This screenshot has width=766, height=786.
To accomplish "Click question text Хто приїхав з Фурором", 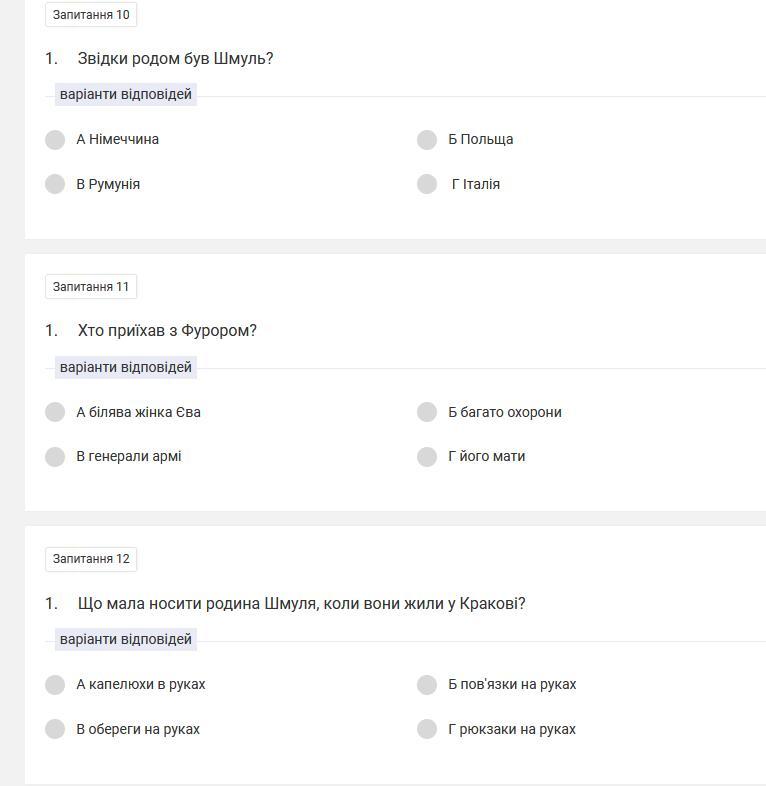I will pos(167,331).
